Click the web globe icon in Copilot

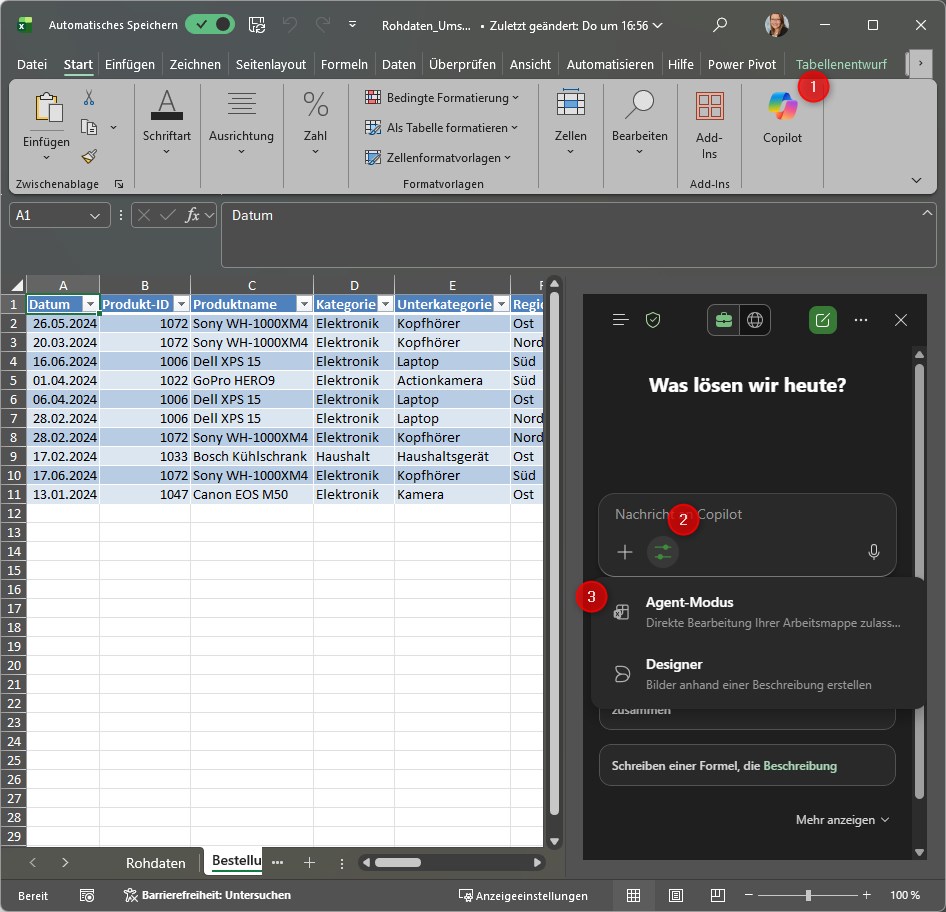coord(755,320)
